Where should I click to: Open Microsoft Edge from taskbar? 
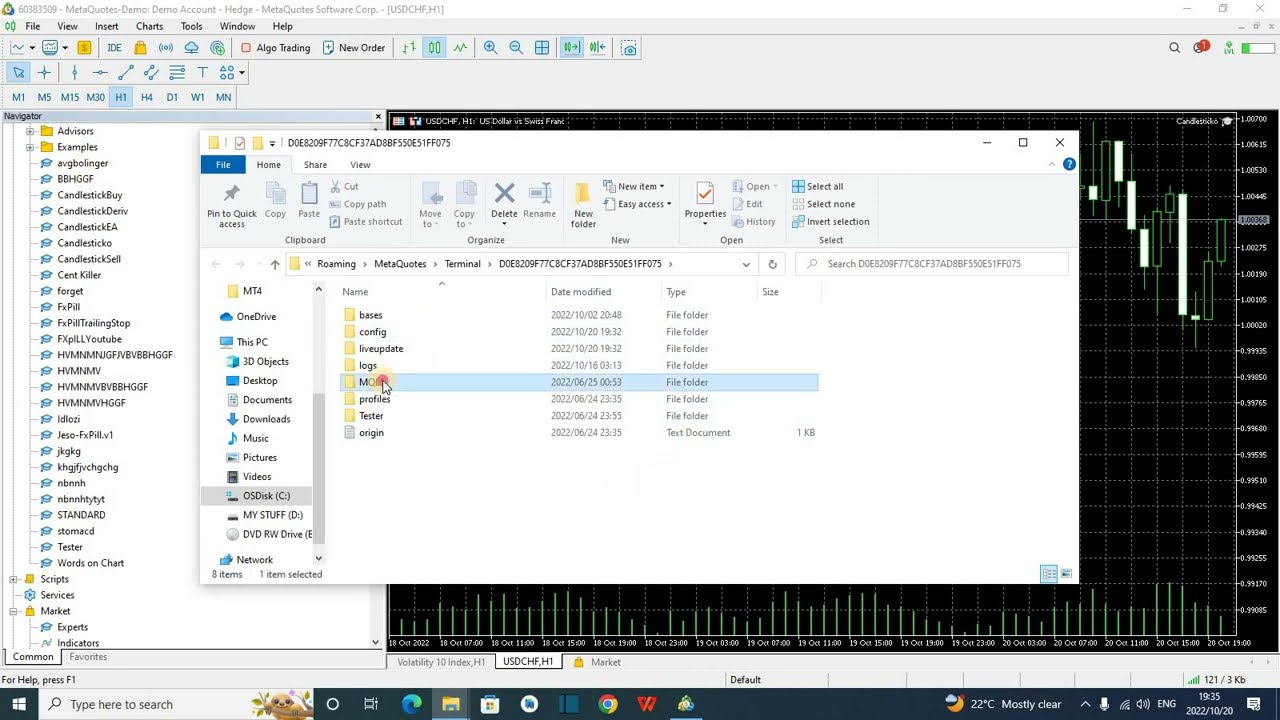click(412, 704)
